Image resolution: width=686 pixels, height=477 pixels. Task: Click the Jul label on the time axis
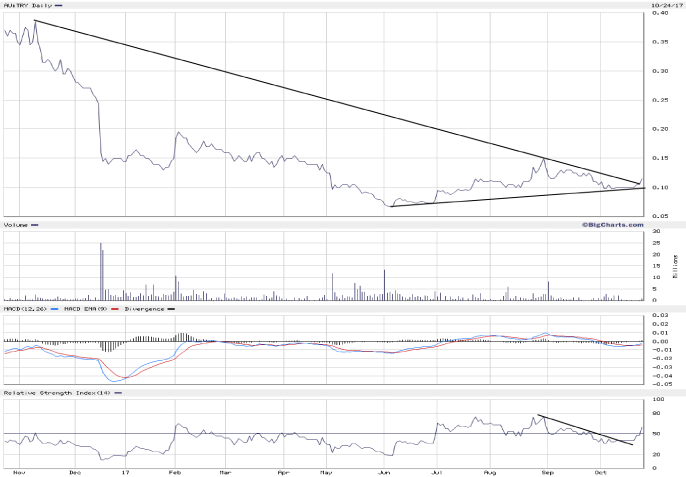(436, 469)
